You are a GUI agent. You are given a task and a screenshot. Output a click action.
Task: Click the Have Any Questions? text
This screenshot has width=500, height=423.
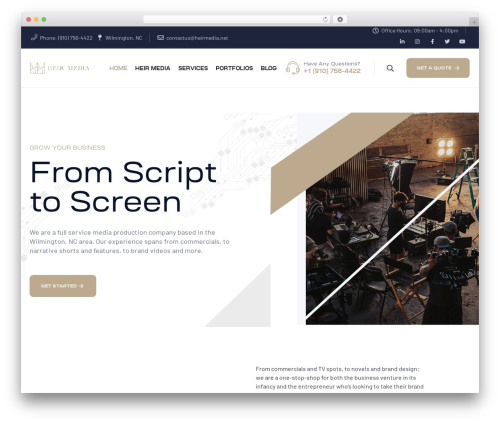(332, 64)
